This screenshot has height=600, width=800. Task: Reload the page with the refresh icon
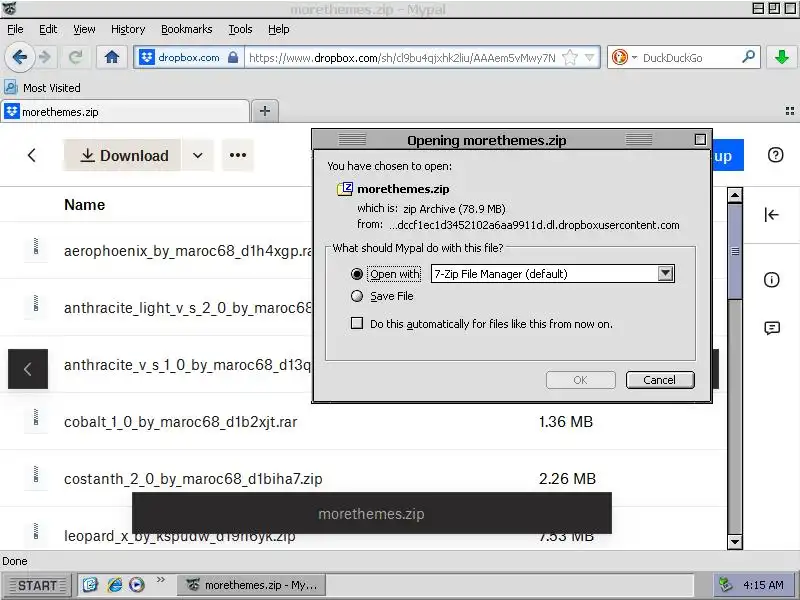[76, 57]
